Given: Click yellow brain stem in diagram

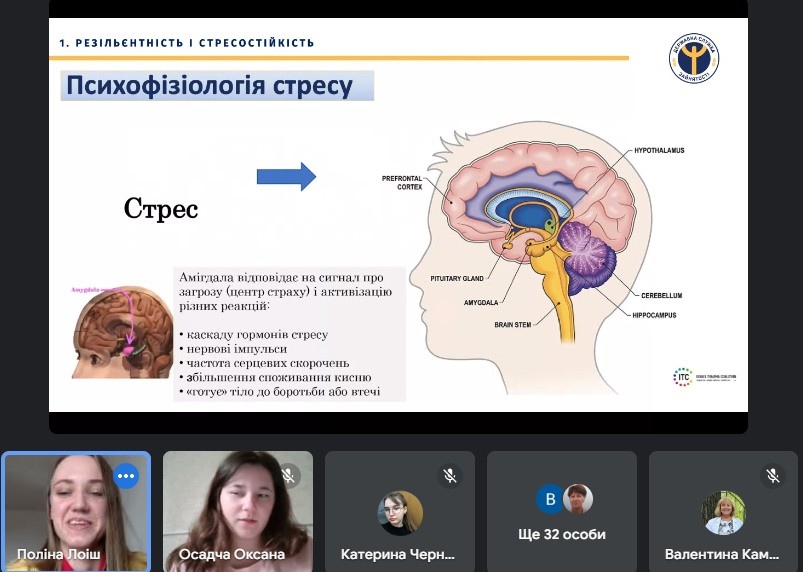Looking at the screenshot, I should [x=558, y=292].
